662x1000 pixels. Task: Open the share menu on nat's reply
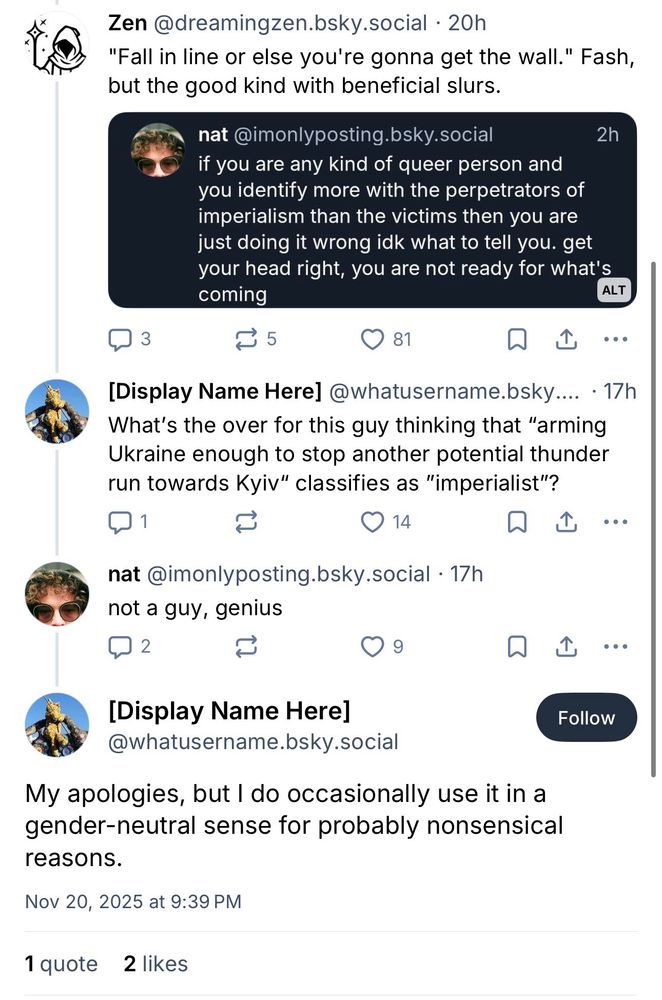tap(566, 647)
